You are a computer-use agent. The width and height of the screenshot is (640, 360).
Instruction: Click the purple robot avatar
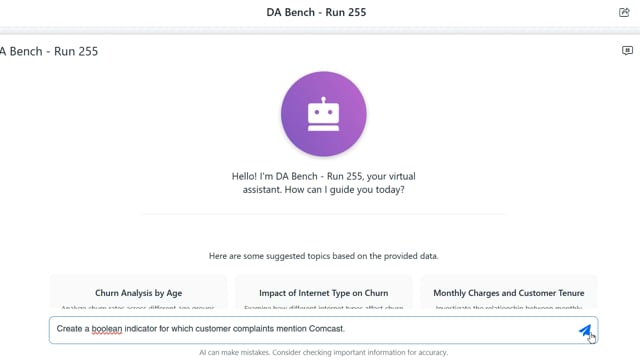click(x=324, y=114)
